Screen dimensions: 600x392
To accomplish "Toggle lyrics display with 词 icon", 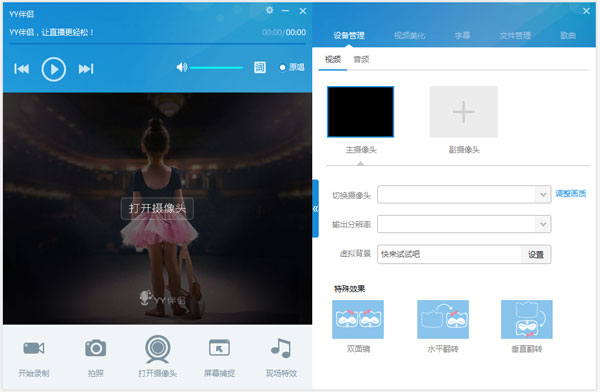I will point(260,67).
